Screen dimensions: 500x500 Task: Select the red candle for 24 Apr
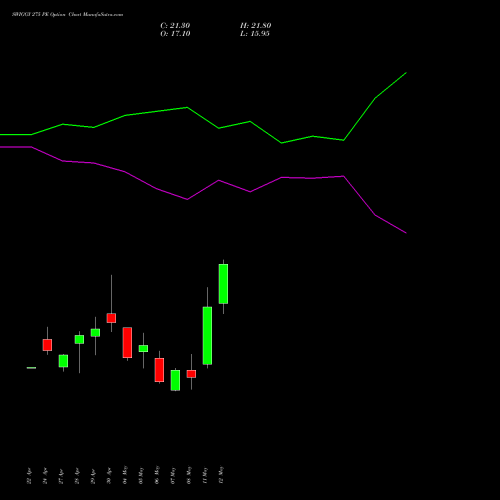[47, 345]
